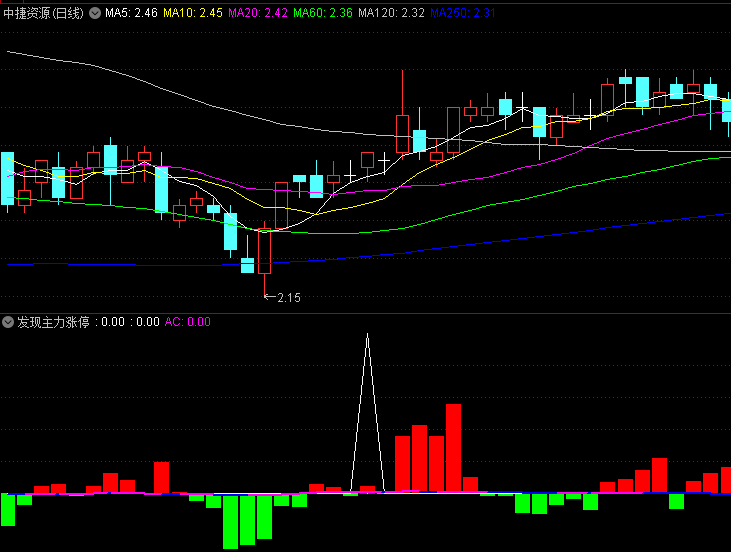Select the yellow MA10: 2.45 label

click(x=193, y=13)
